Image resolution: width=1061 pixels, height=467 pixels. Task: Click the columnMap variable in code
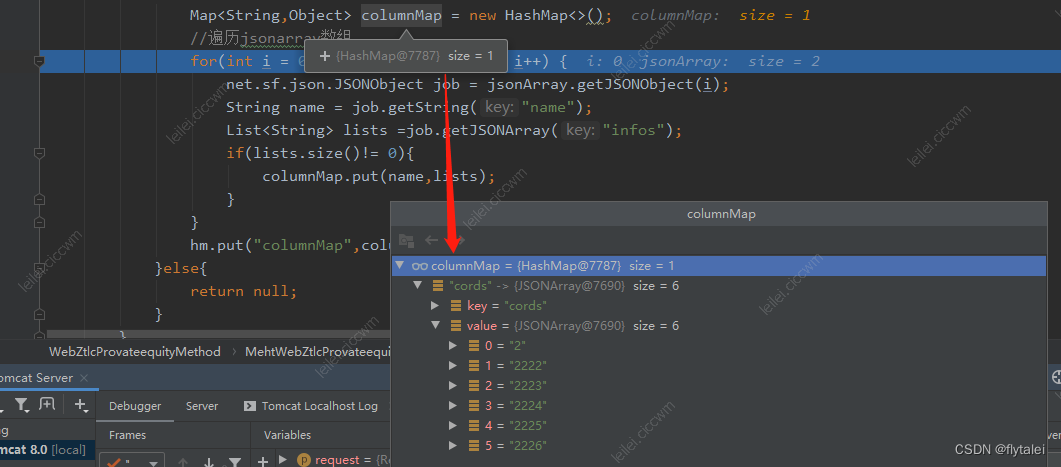pyautogui.click(x=402, y=15)
